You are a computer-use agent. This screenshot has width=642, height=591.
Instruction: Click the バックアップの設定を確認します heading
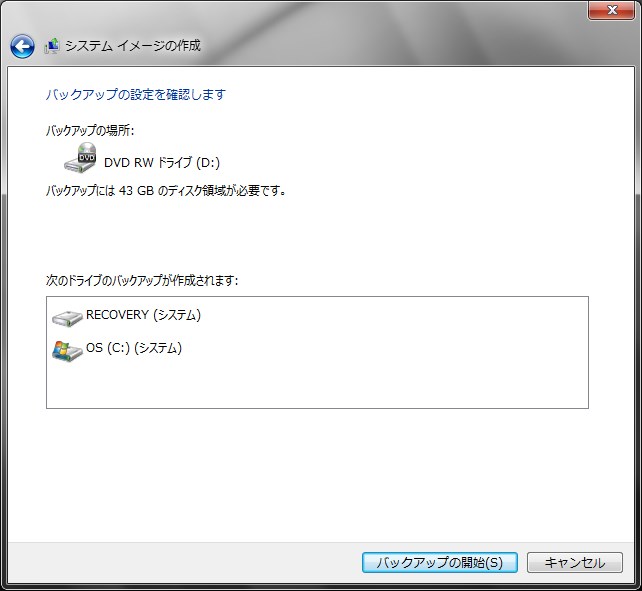[136, 95]
